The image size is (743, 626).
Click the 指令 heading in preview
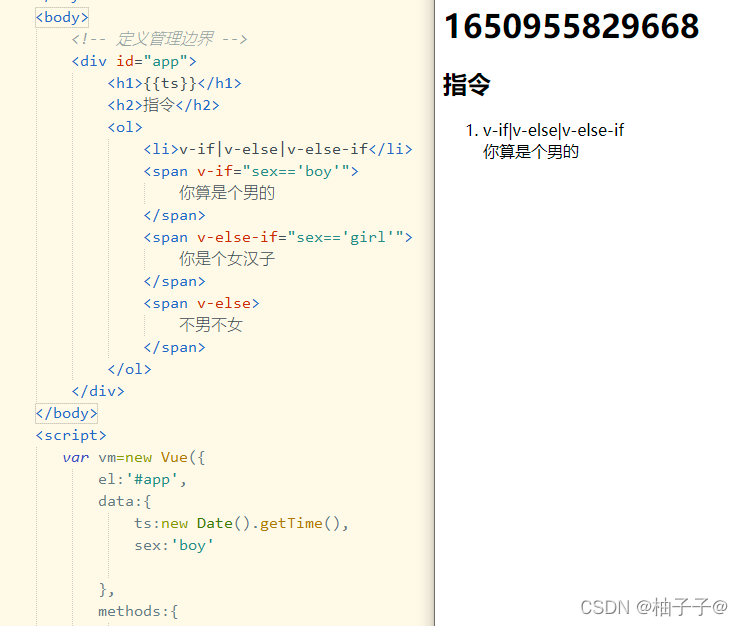tap(467, 85)
